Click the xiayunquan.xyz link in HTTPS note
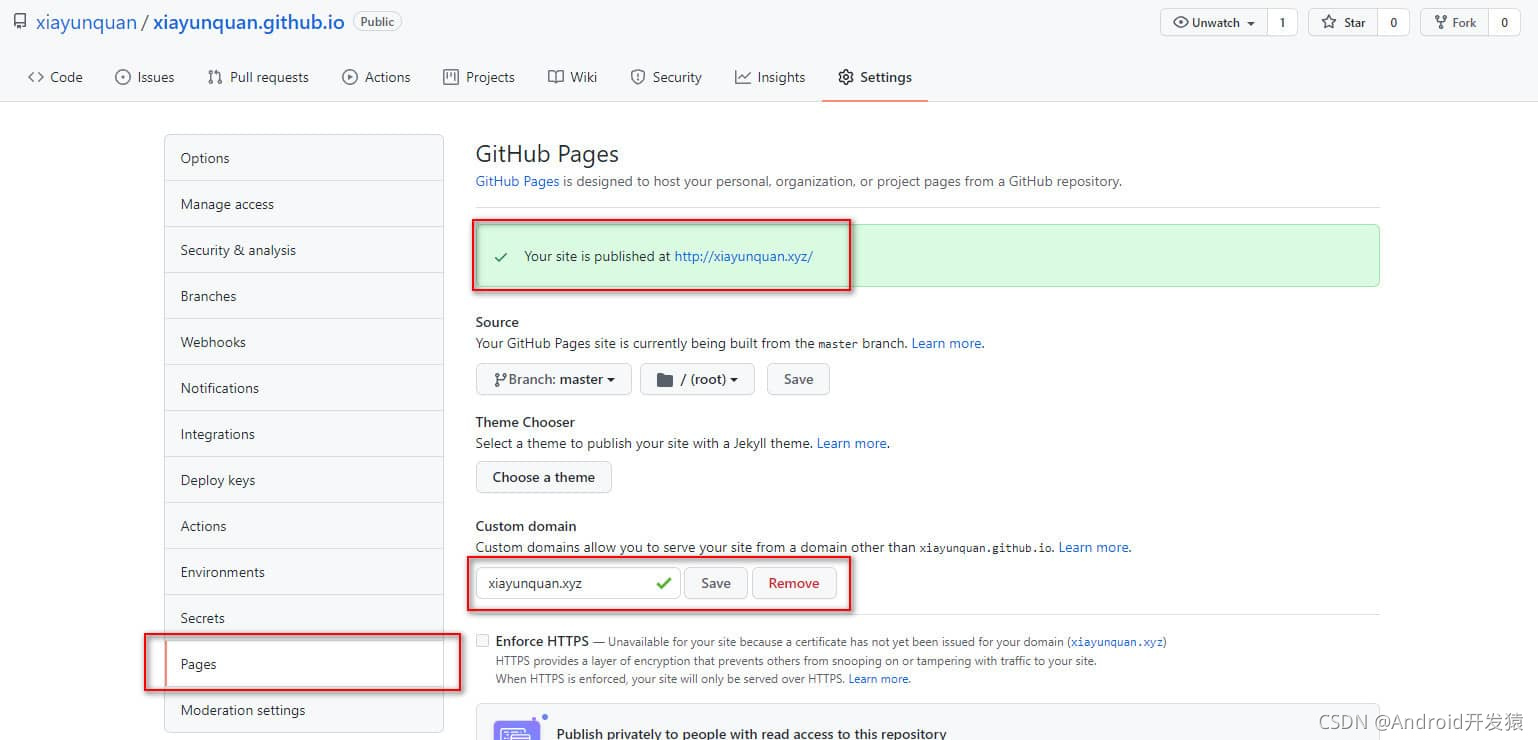1538x740 pixels. (x=1116, y=642)
